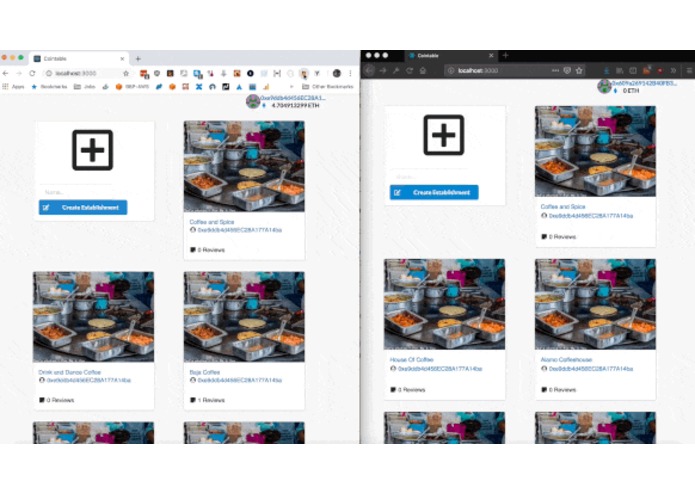Click Chrome's back arrow button
Image resolution: width=695 pixels, height=494 pixels.
5,73
